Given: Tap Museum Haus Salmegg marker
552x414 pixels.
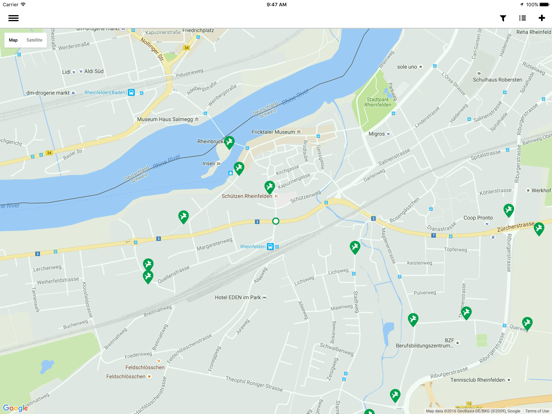Looking at the screenshot, I should (x=196, y=119).
